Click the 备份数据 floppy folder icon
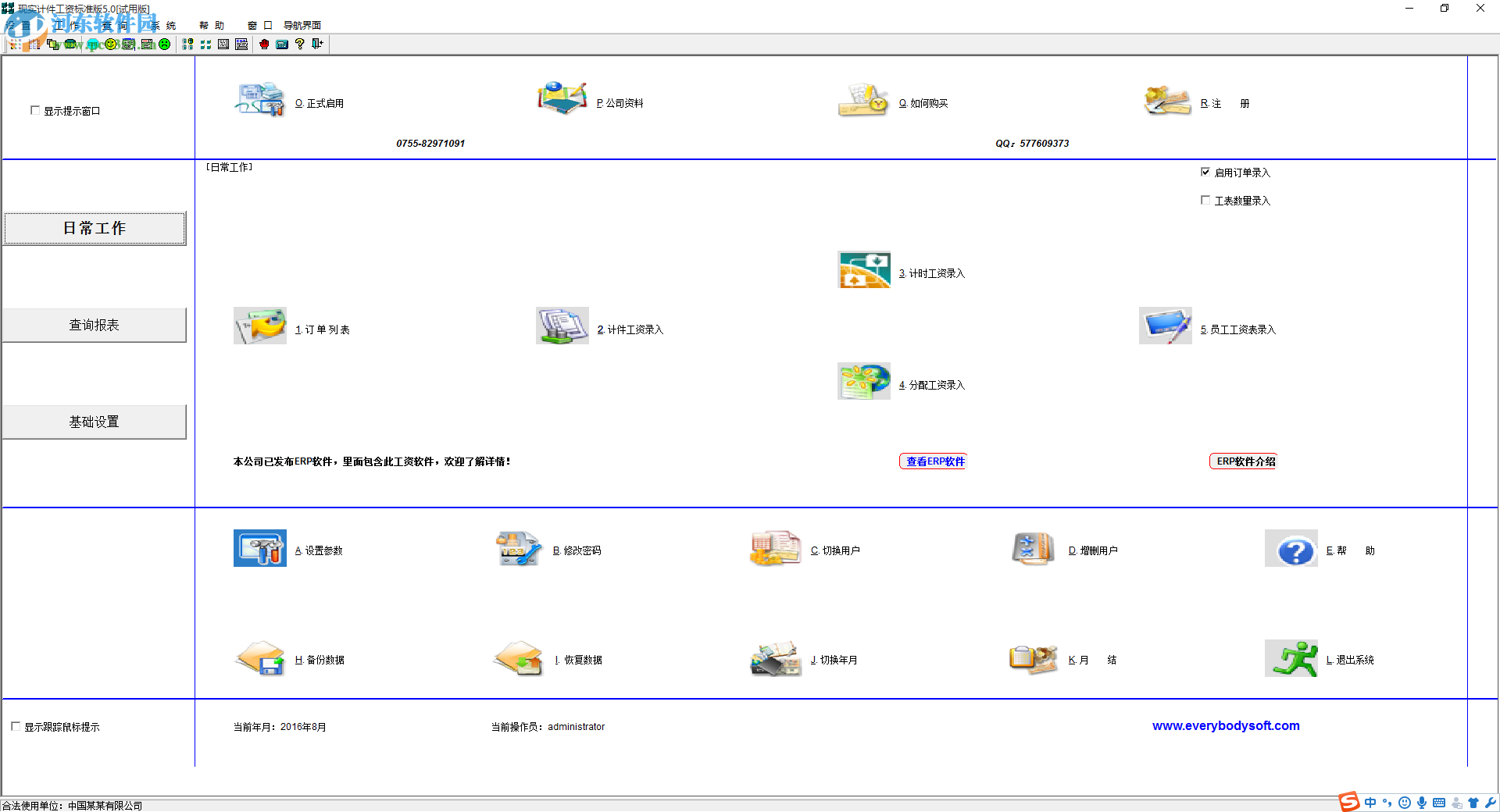1500x812 pixels. coord(260,658)
